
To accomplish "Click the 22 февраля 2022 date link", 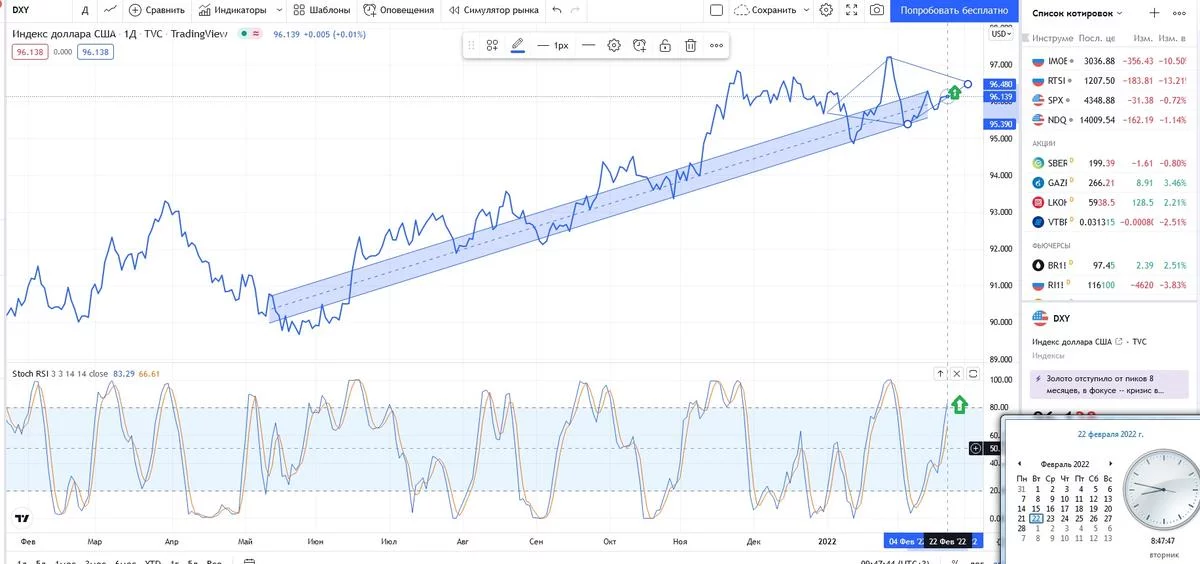I will [1109, 435].
